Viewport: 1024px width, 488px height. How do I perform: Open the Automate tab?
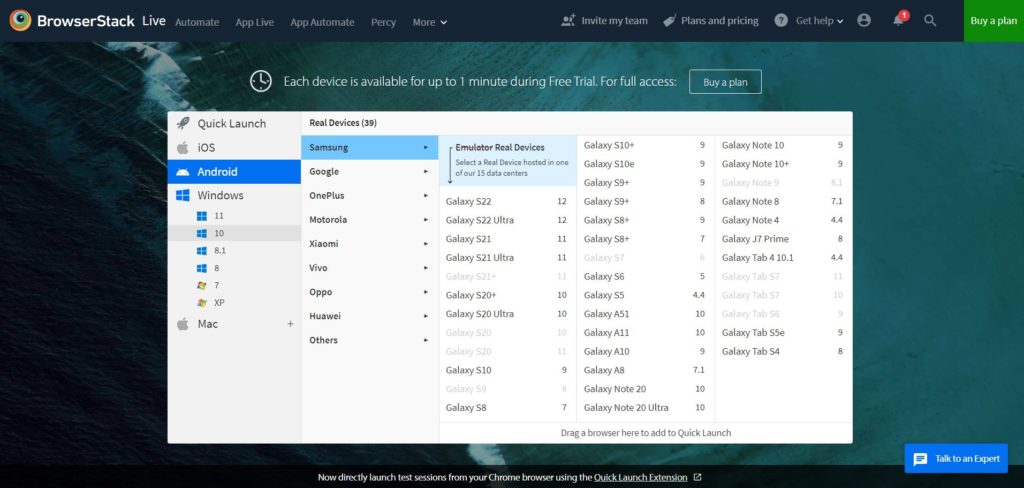197,22
